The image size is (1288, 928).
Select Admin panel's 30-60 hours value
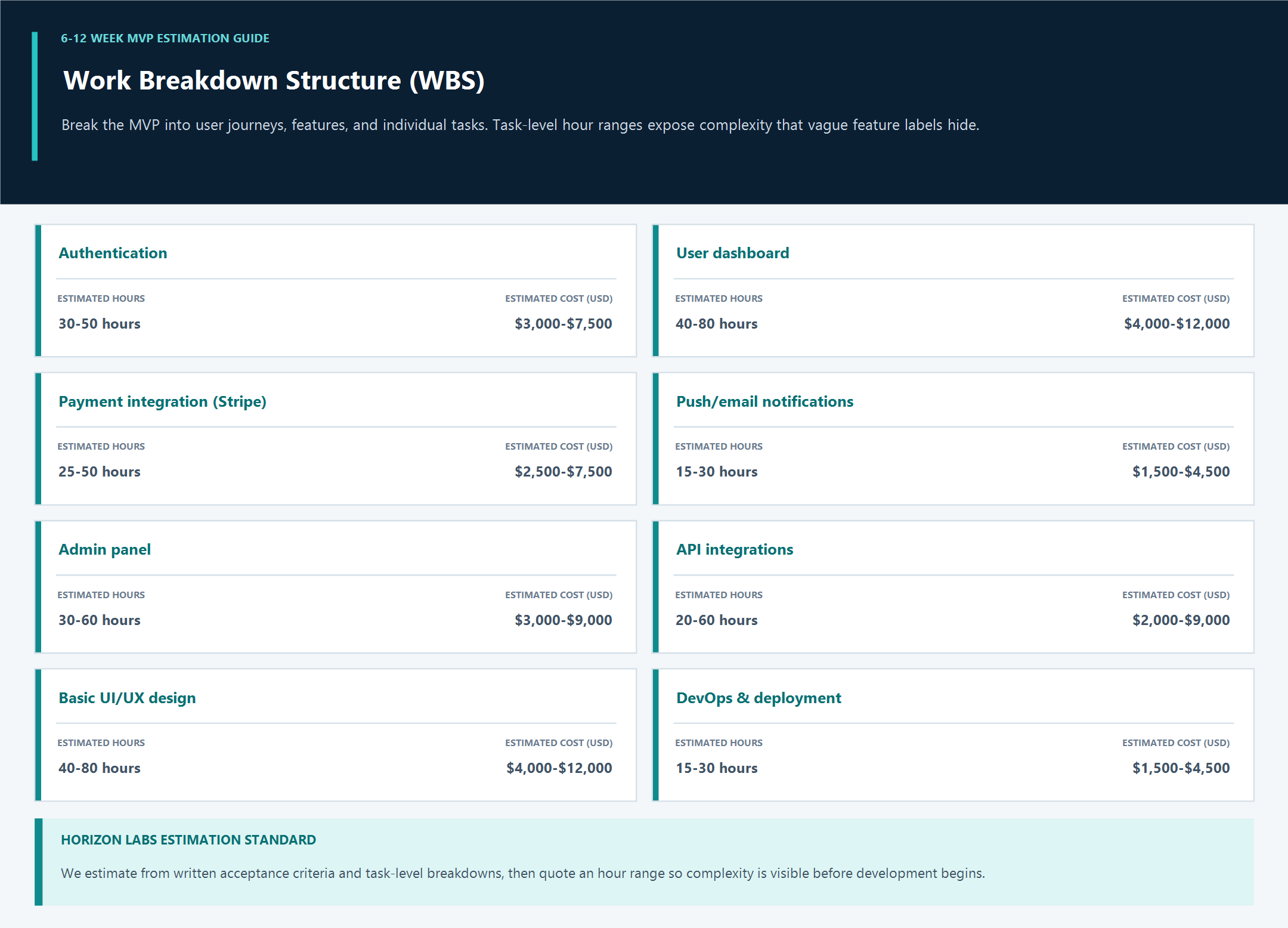(x=100, y=620)
